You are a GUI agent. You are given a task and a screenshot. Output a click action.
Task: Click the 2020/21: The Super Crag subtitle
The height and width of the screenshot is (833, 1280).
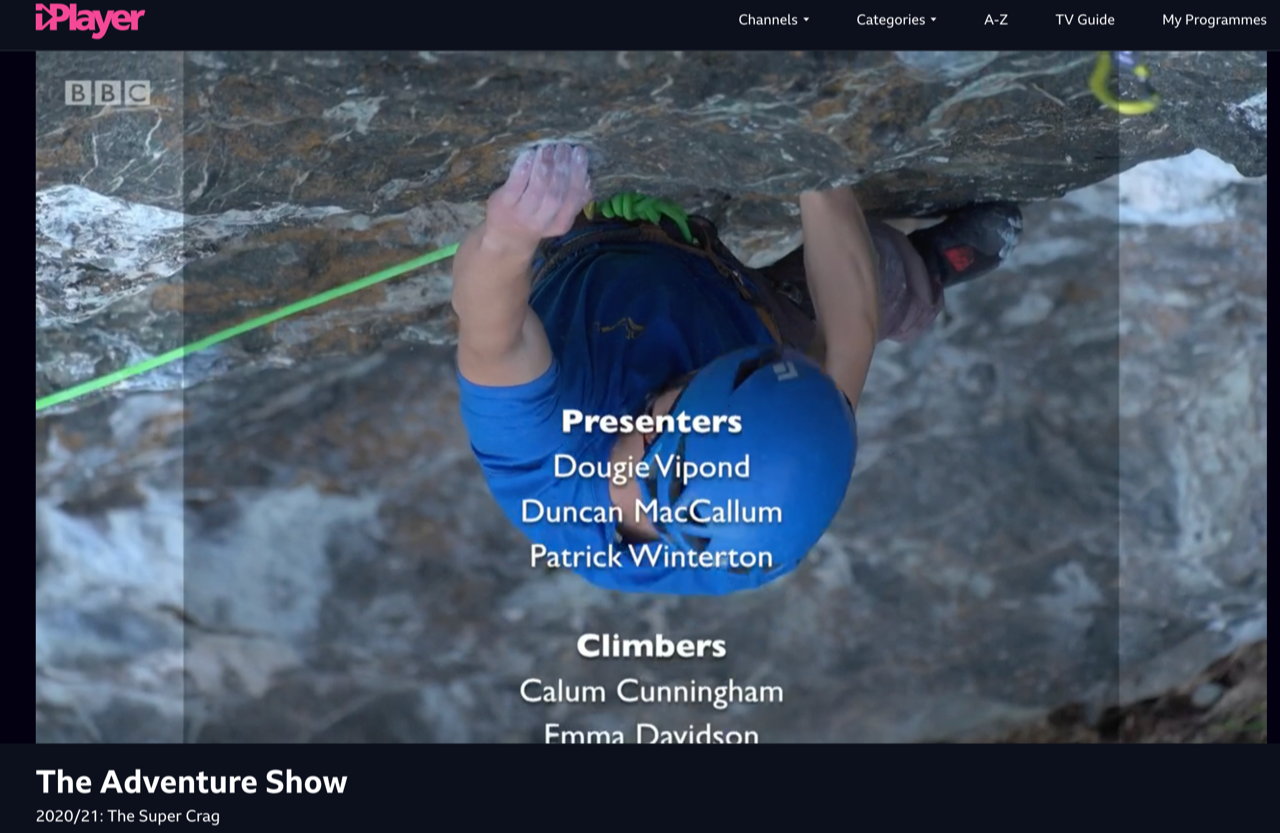pos(128,816)
